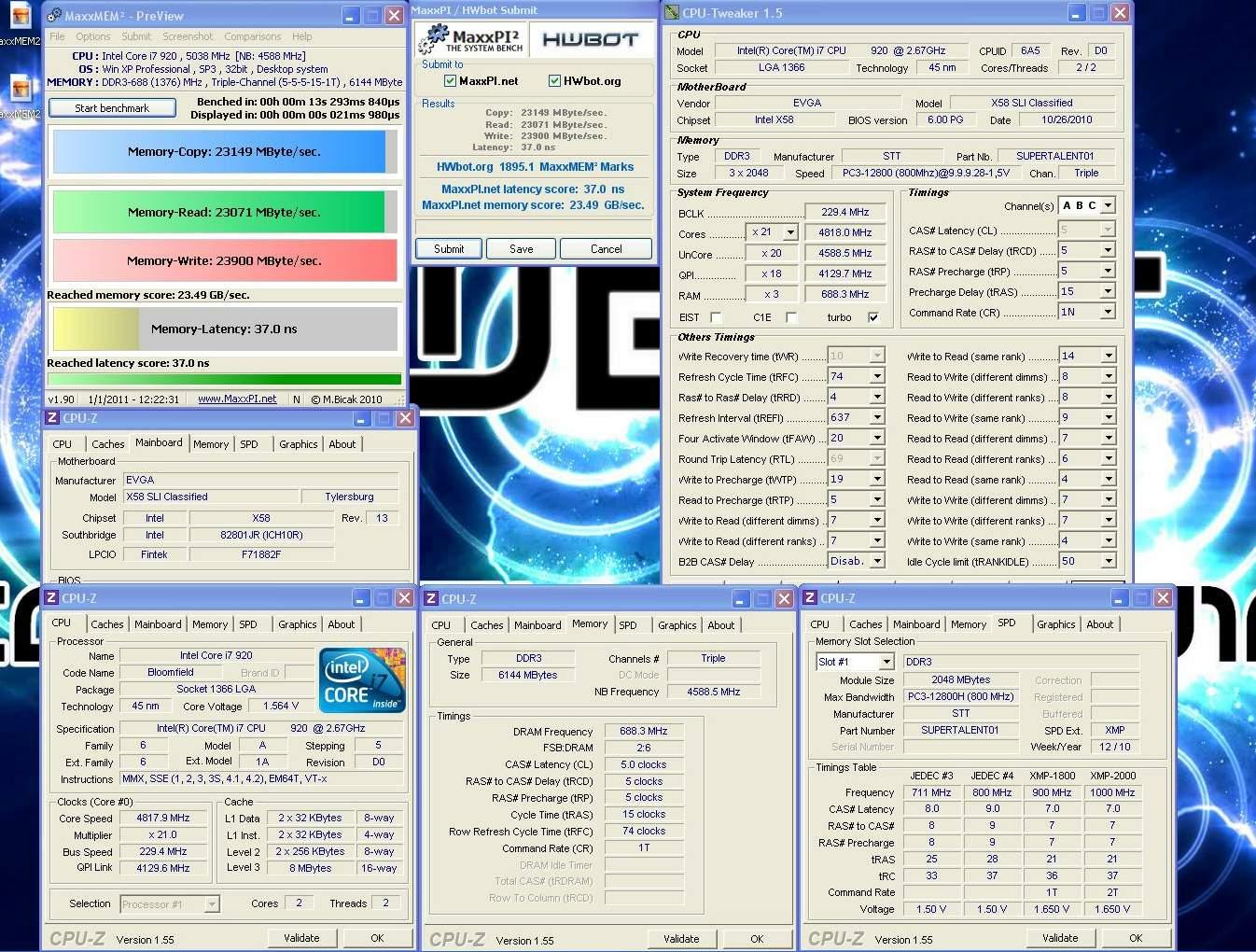Open Refresh Cycle Time (tRFC) dropdown

pos(877,376)
